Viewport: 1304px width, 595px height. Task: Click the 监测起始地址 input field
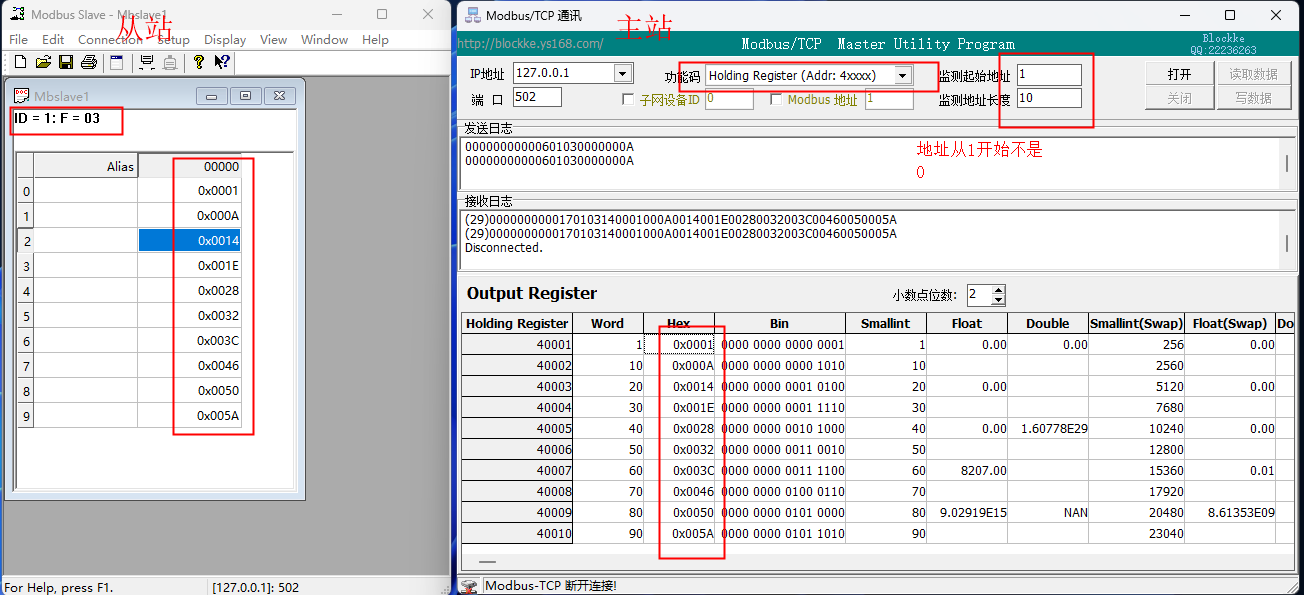(1049, 75)
